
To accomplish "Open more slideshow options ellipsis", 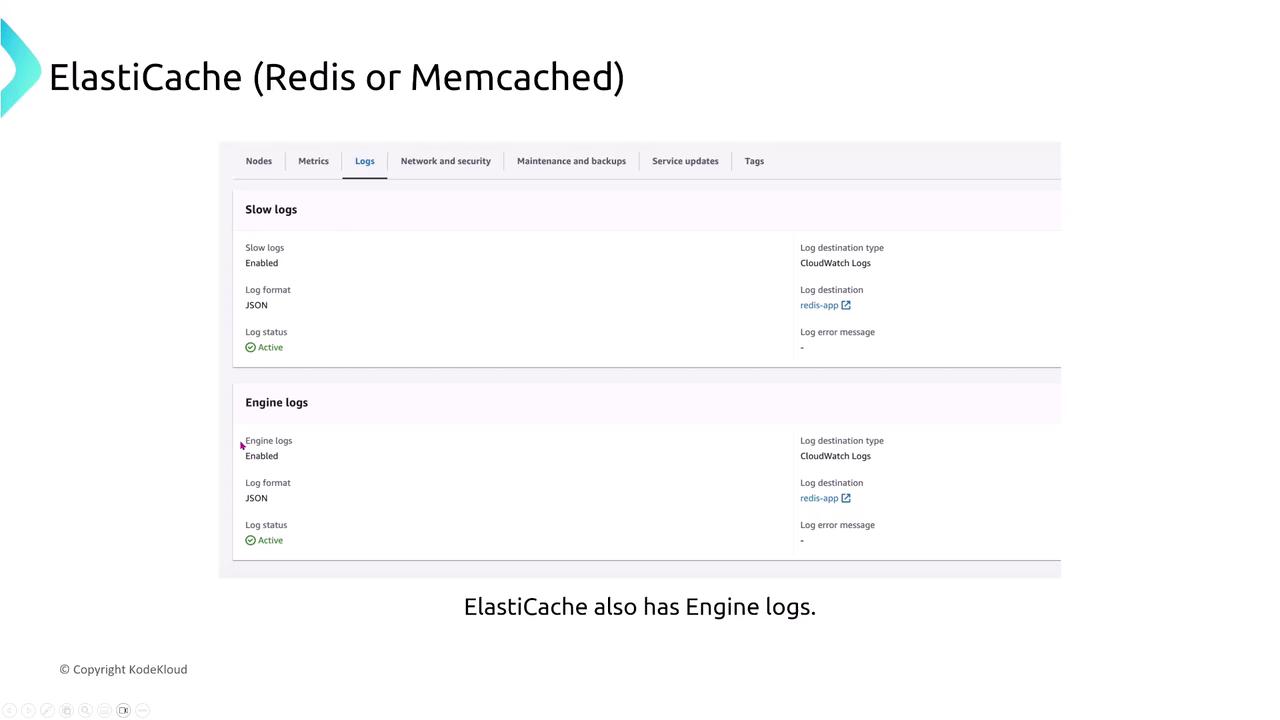I will (x=143, y=710).
